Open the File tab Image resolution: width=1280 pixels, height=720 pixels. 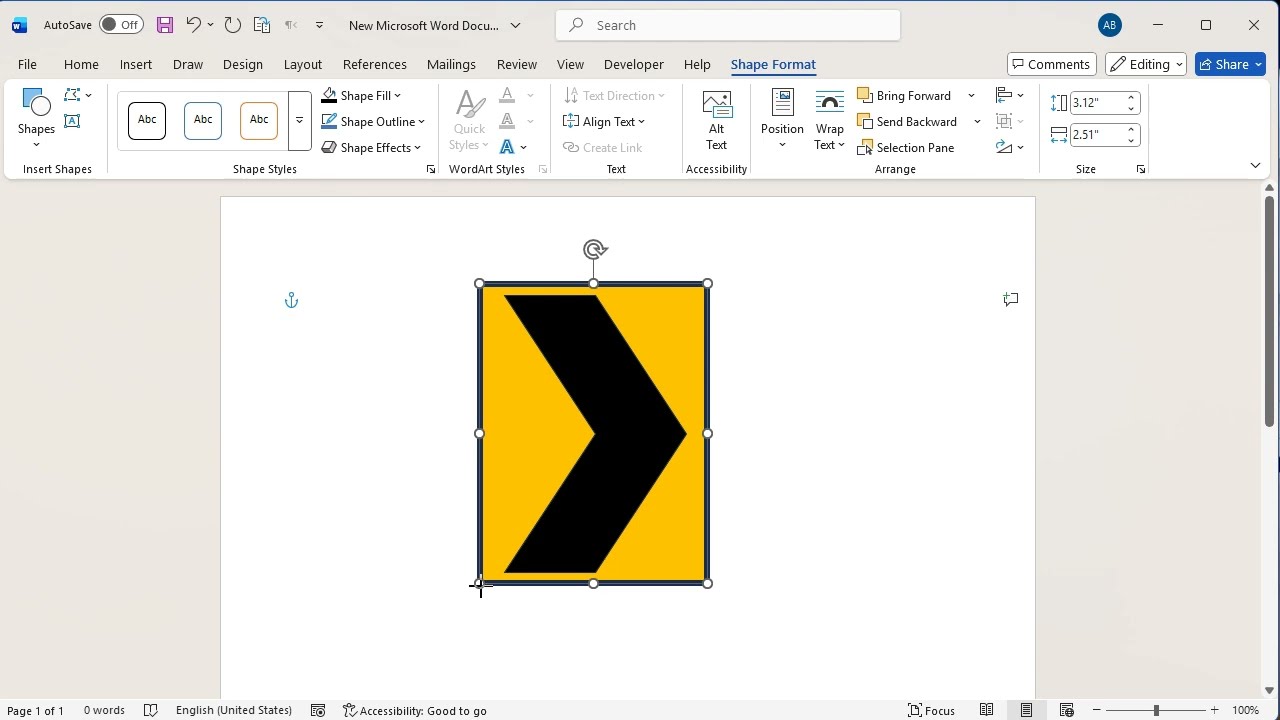pyautogui.click(x=27, y=64)
